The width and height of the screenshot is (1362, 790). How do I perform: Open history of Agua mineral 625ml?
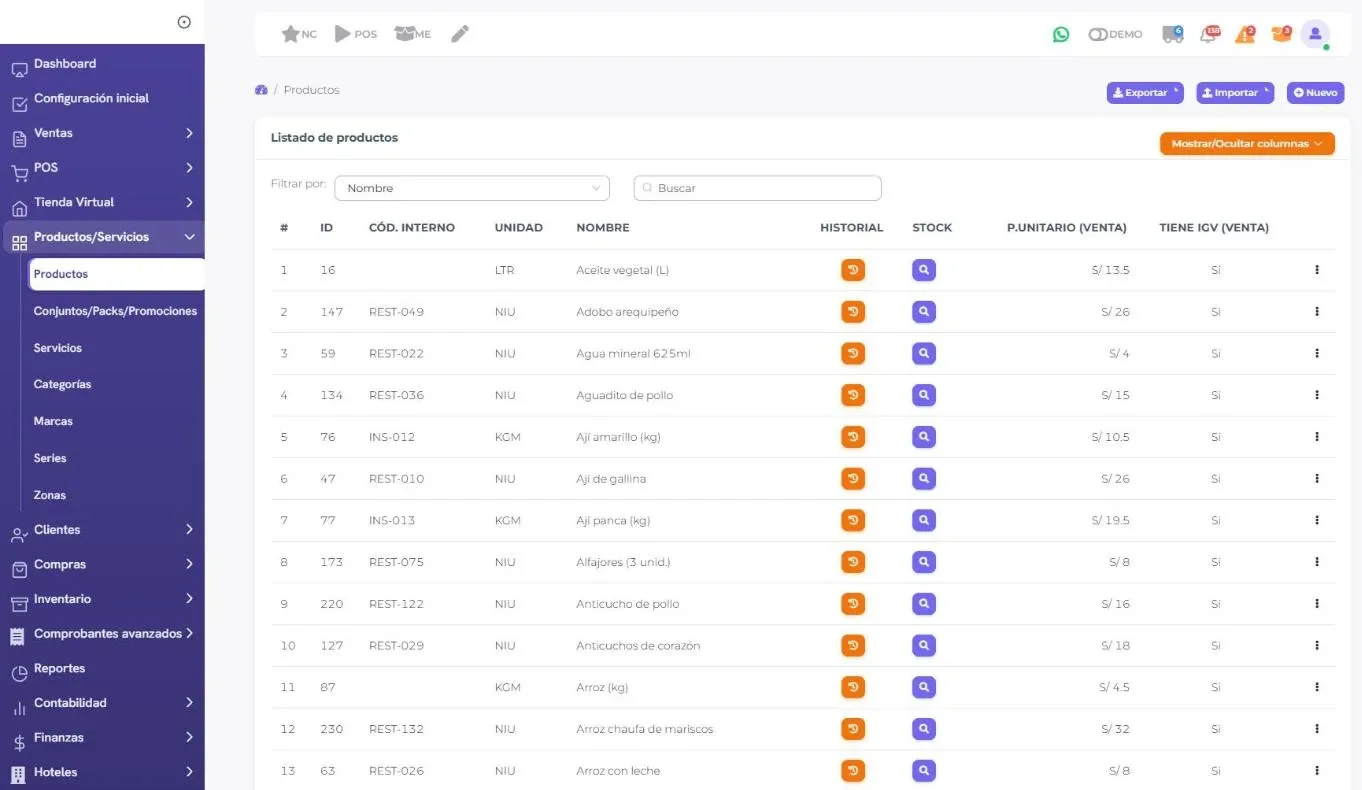[x=853, y=354]
